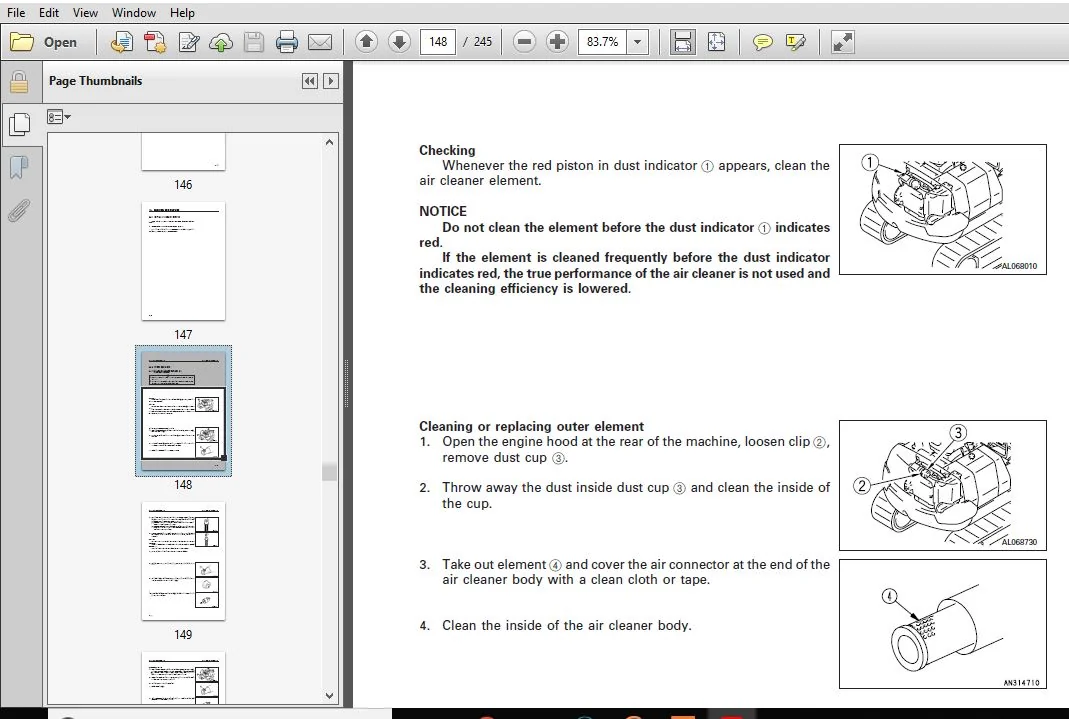Screen dimensions: 1069x719
Task: Click the cloud upload icon
Action: point(221,42)
